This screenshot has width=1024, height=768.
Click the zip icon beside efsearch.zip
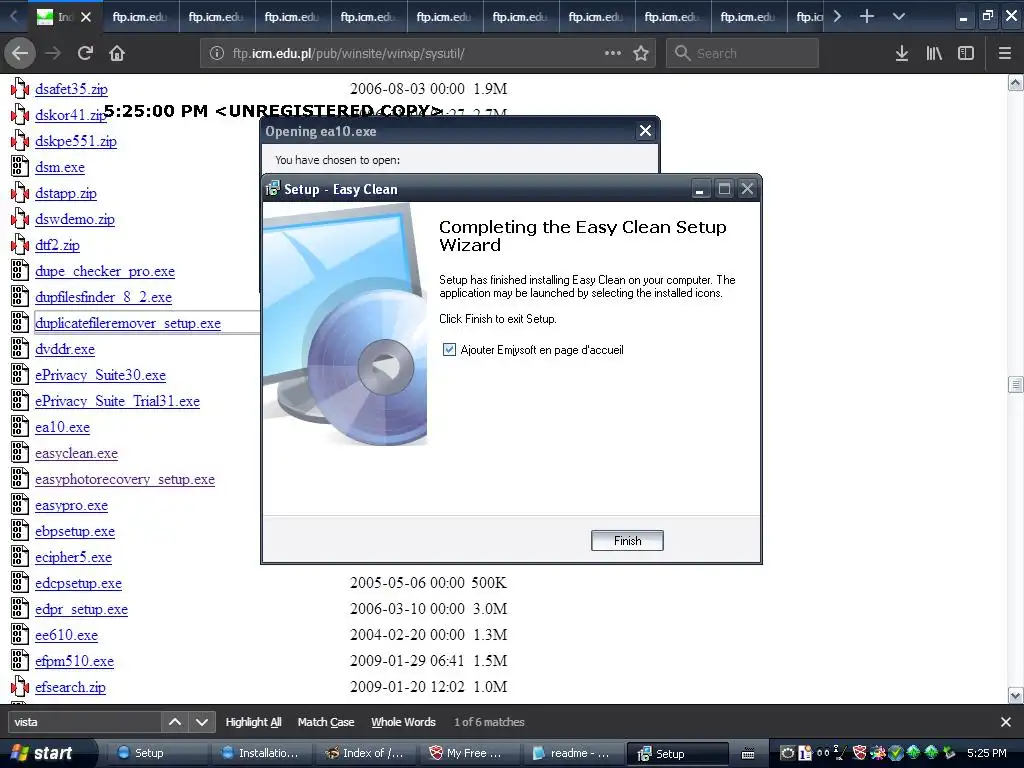click(x=20, y=686)
